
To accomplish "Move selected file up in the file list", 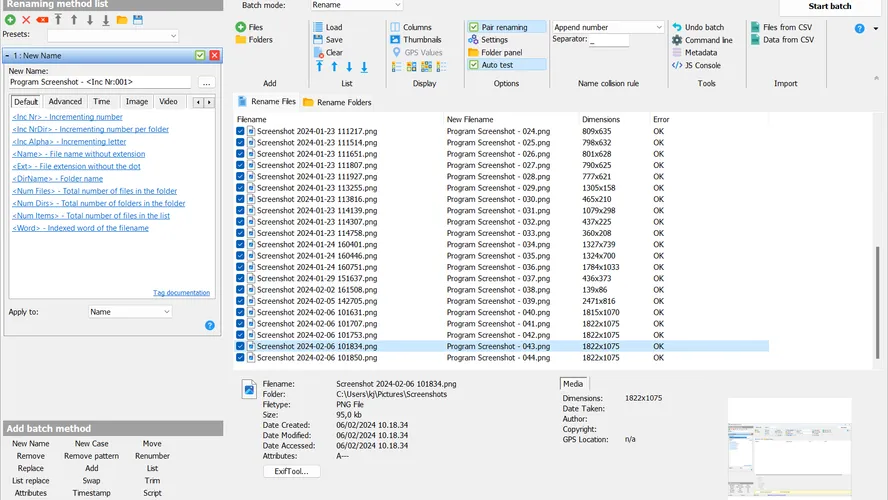I will pos(334,67).
